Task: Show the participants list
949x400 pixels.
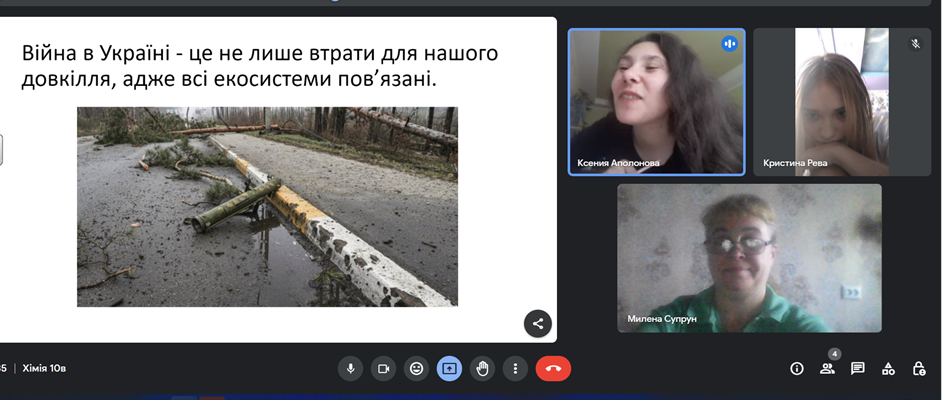Action: [x=827, y=369]
